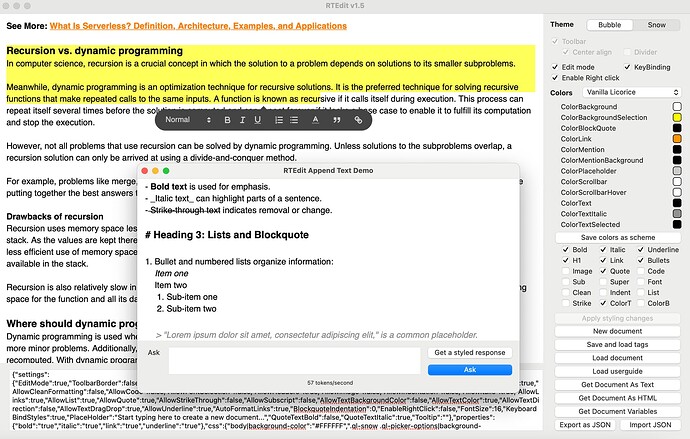Click Get Document As HTML button

click(617, 398)
